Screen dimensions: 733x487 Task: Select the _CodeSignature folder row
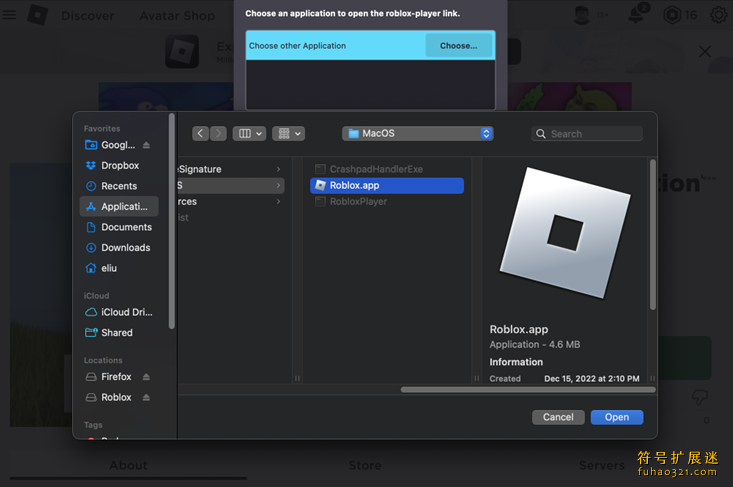231,169
